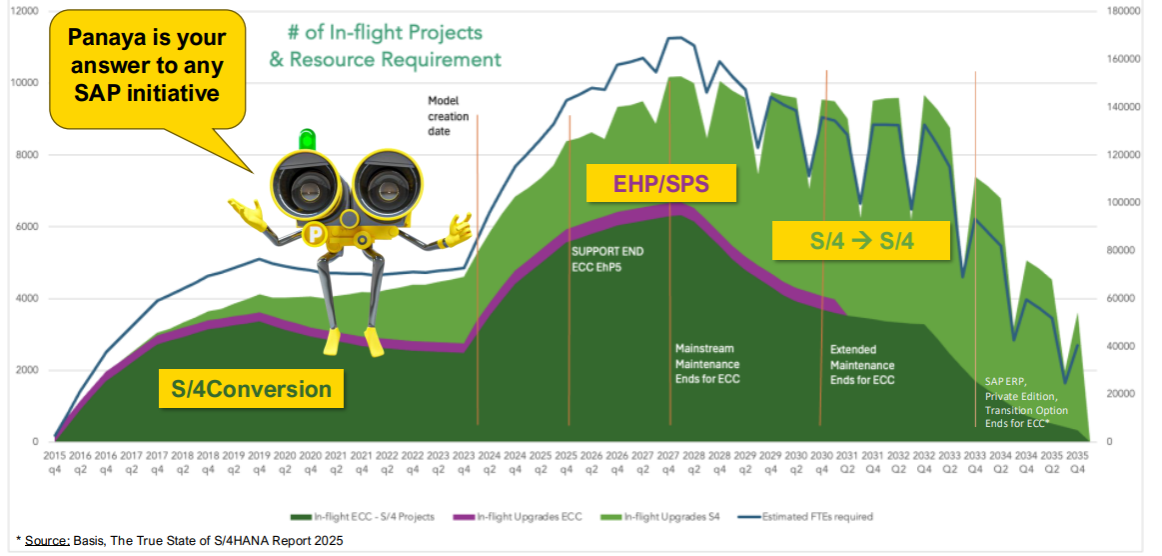
Task: Select the yellow Panaya speech bubble
Action: (x=147, y=69)
